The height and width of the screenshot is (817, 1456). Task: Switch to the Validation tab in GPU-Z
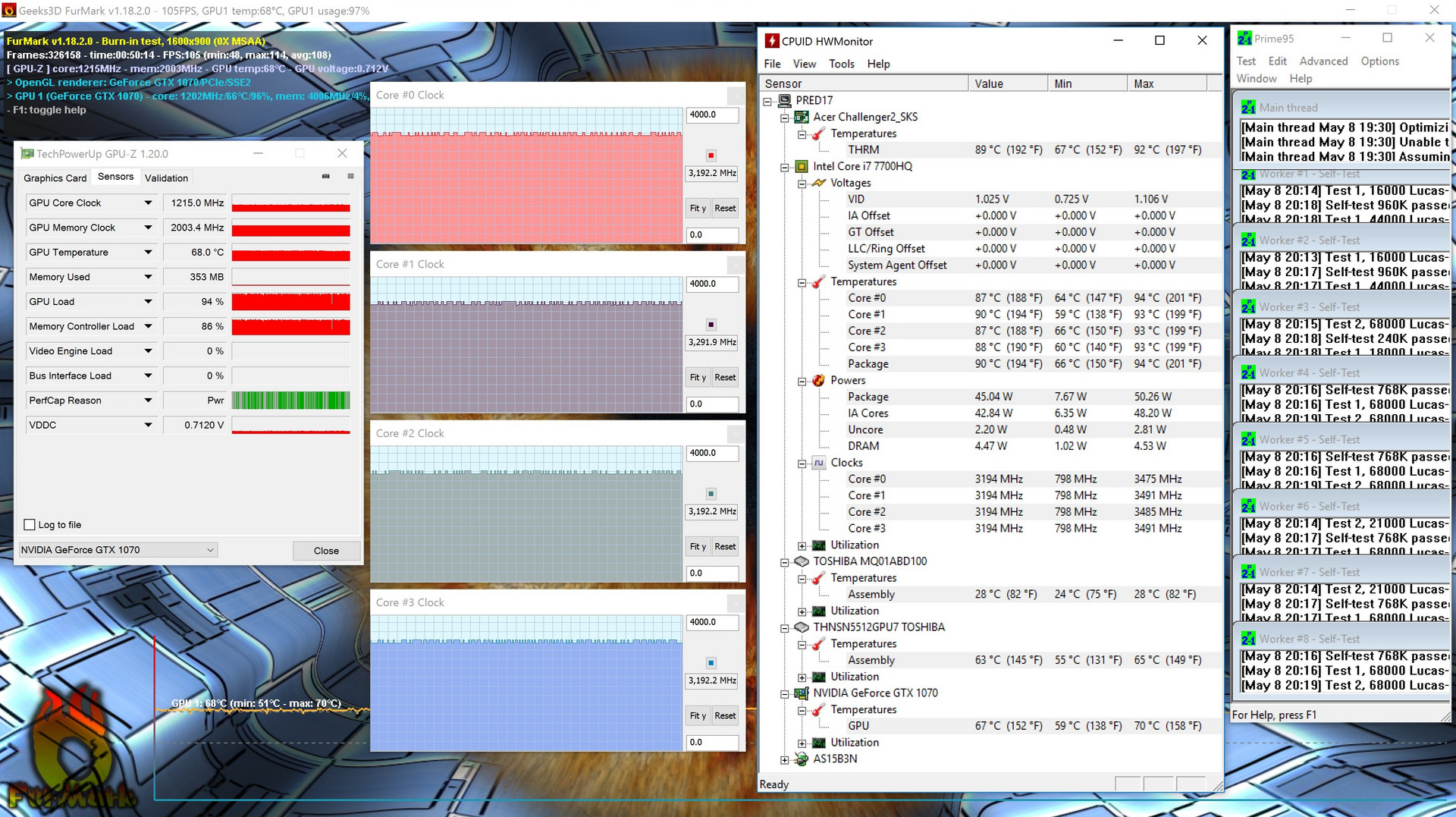coord(166,178)
